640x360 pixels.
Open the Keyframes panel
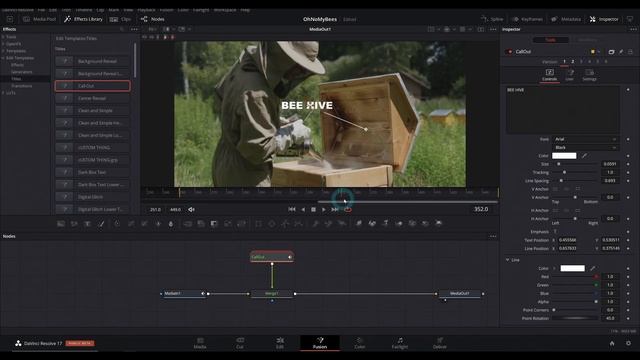527,19
